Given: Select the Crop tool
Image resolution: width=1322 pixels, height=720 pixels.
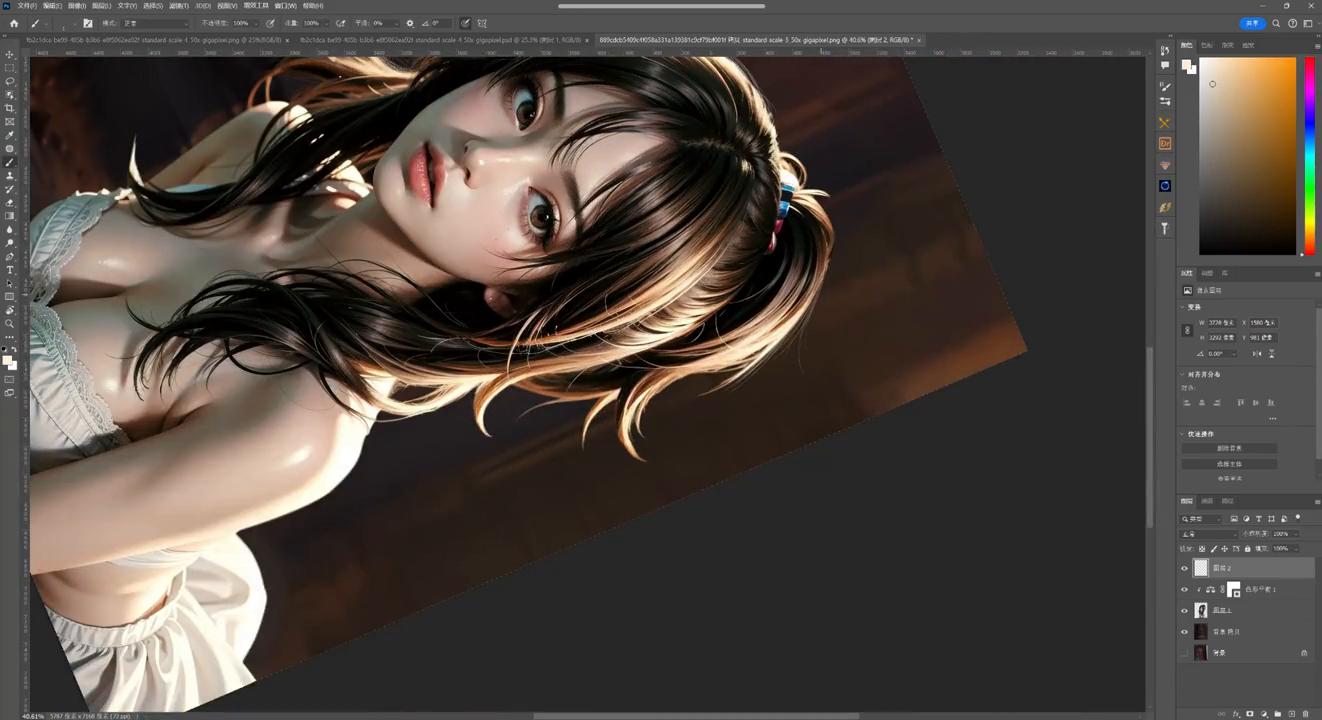Looking at the screenshot, I should pyautogui.click(x=10, y=108).
